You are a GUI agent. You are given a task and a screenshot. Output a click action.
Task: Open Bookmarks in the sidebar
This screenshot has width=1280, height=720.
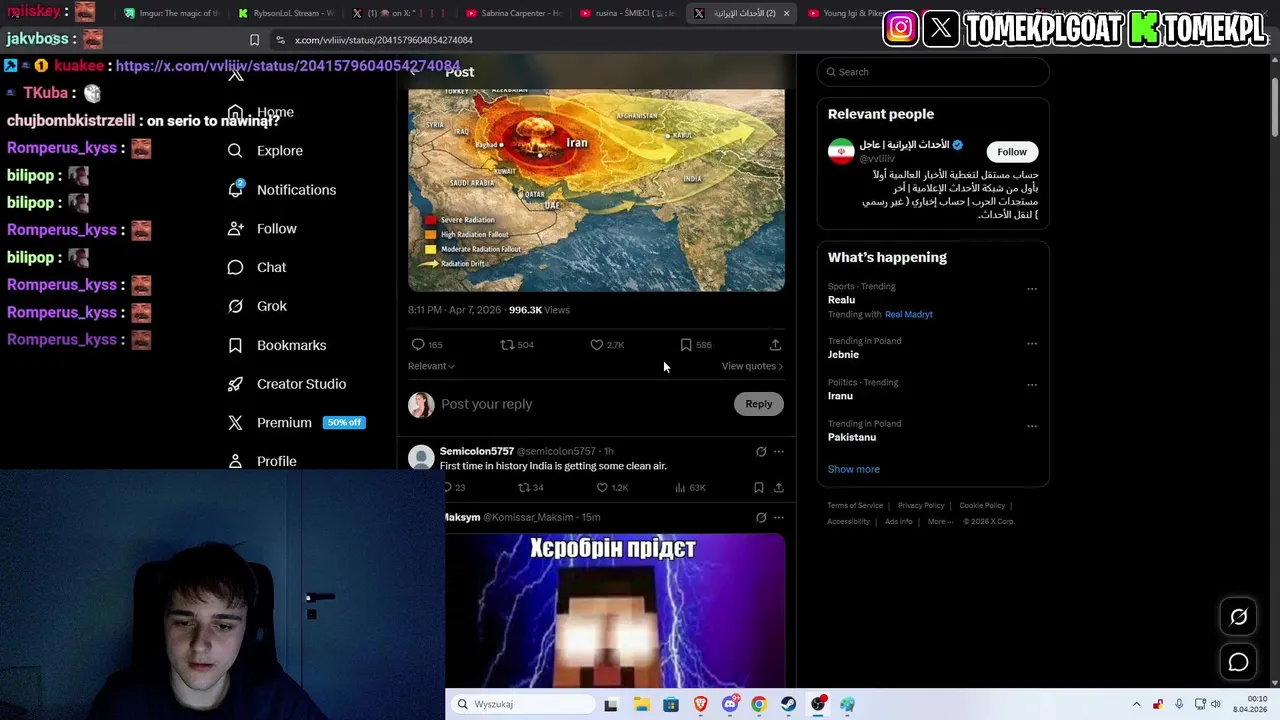(277, 345)
